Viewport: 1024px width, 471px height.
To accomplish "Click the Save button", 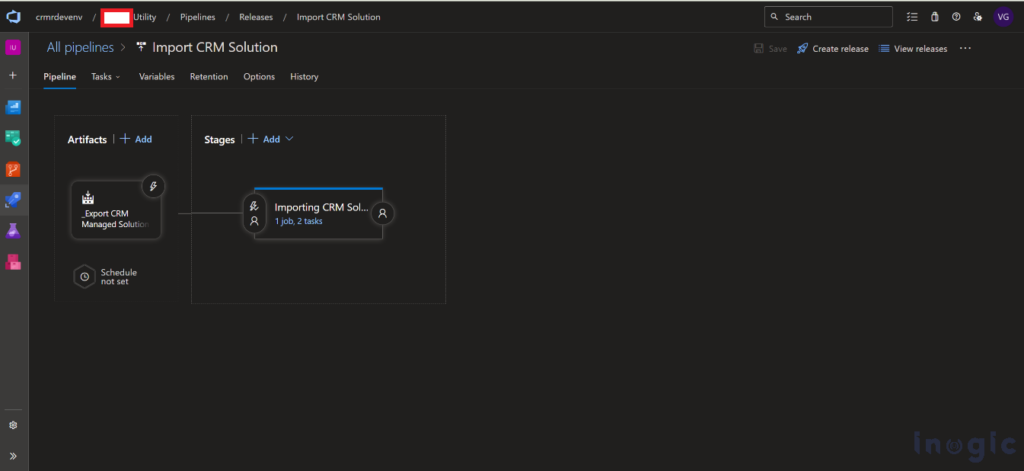I will 771,49.
